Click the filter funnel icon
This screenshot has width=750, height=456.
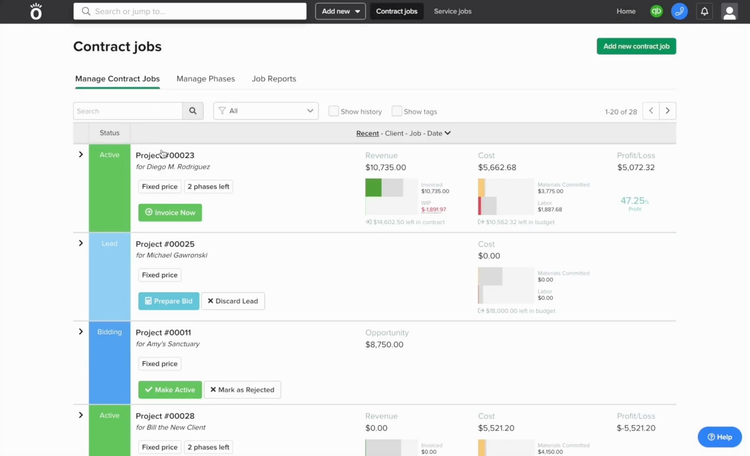(x=222, y=111)
